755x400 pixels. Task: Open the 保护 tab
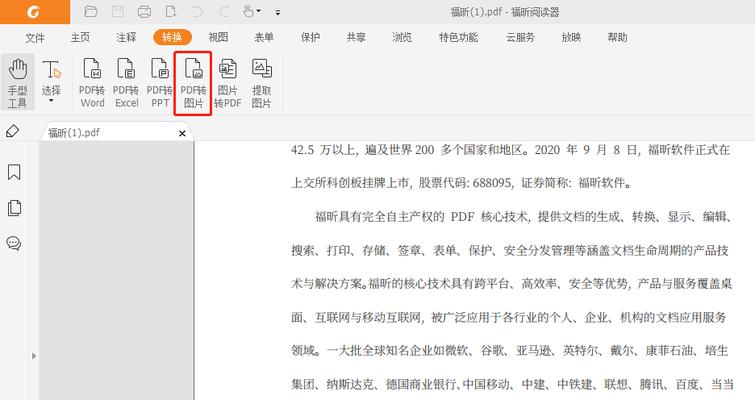[310, 38]
